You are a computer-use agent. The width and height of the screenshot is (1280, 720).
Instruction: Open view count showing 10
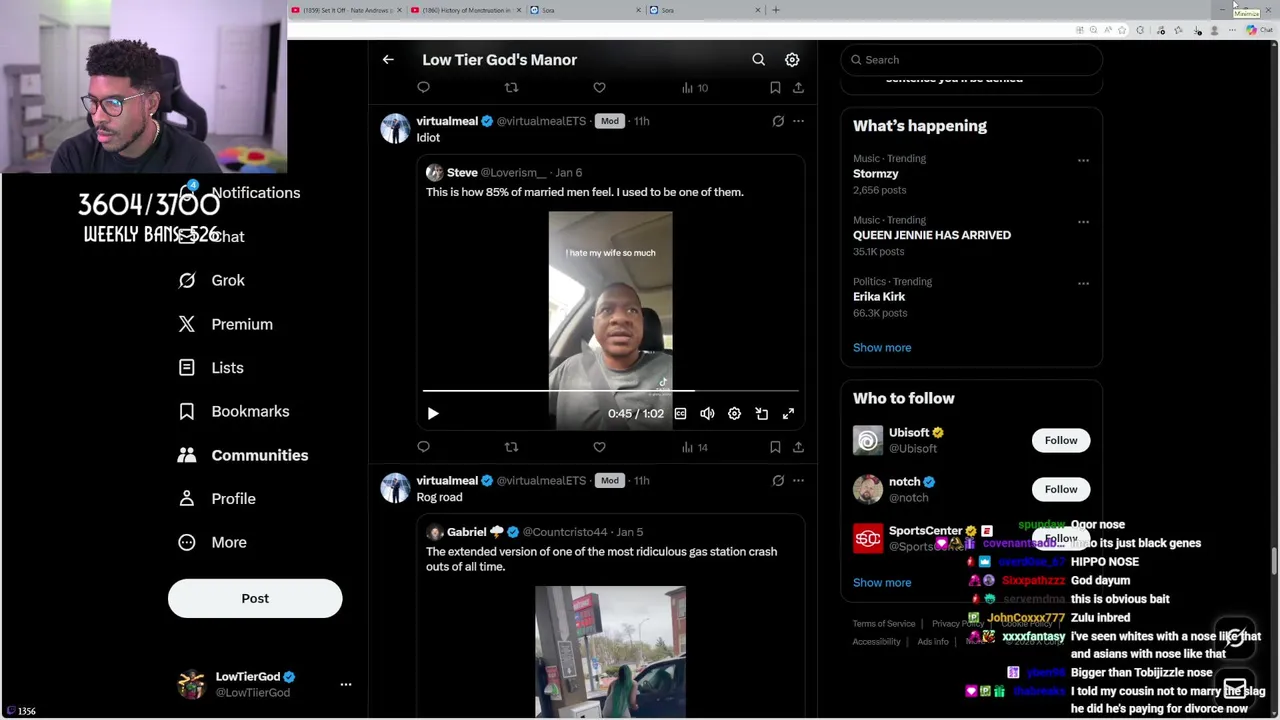[694, 88]
